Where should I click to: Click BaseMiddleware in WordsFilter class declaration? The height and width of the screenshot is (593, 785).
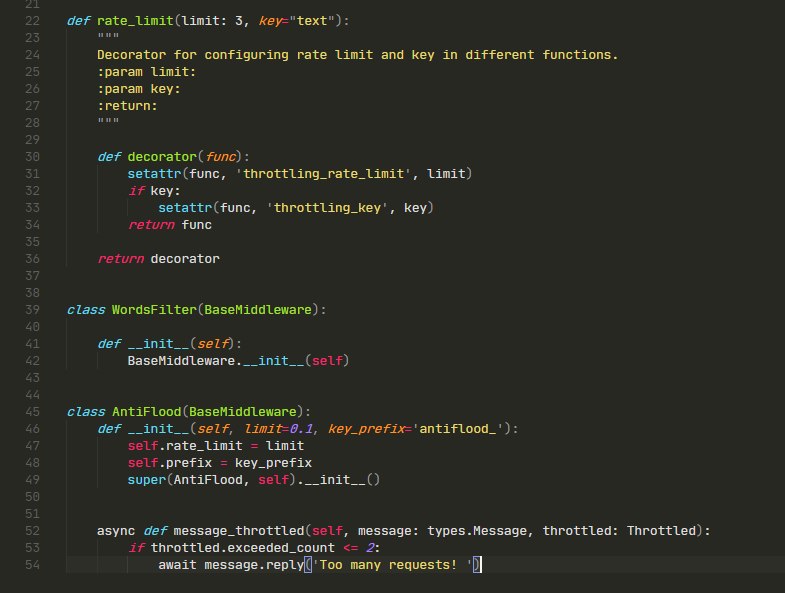click(x=258, y=310)
